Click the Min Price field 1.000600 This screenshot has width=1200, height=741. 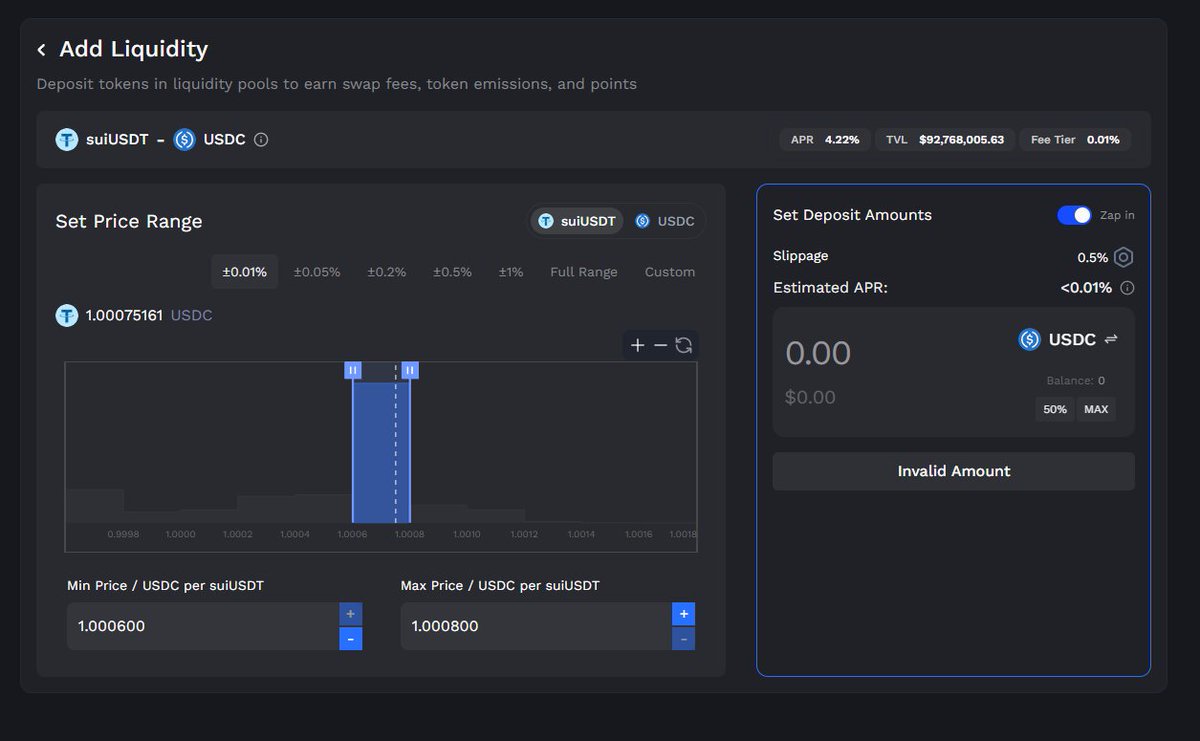coord(203,626)
